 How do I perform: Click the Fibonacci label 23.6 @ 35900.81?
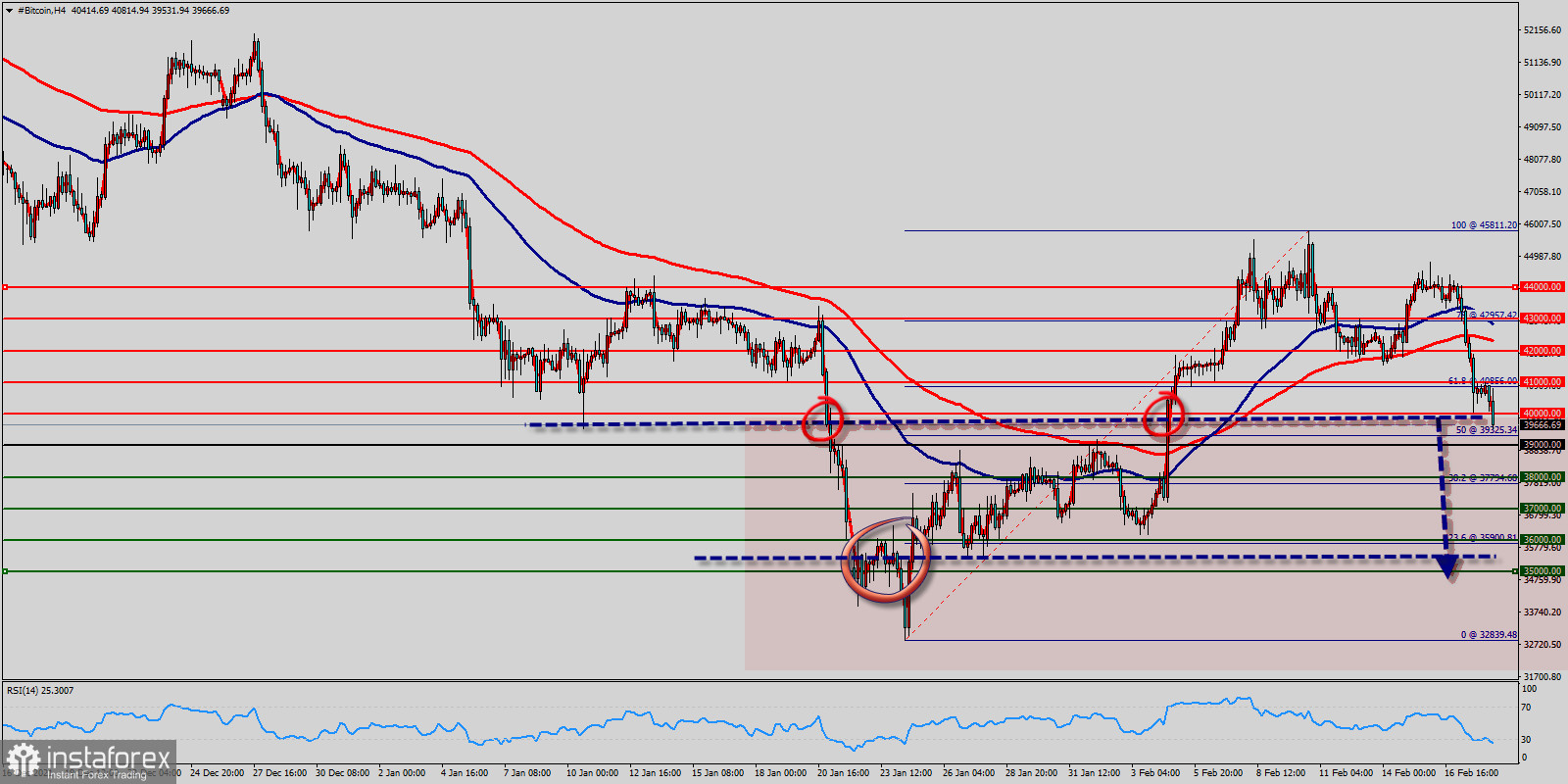(1483, 538)
